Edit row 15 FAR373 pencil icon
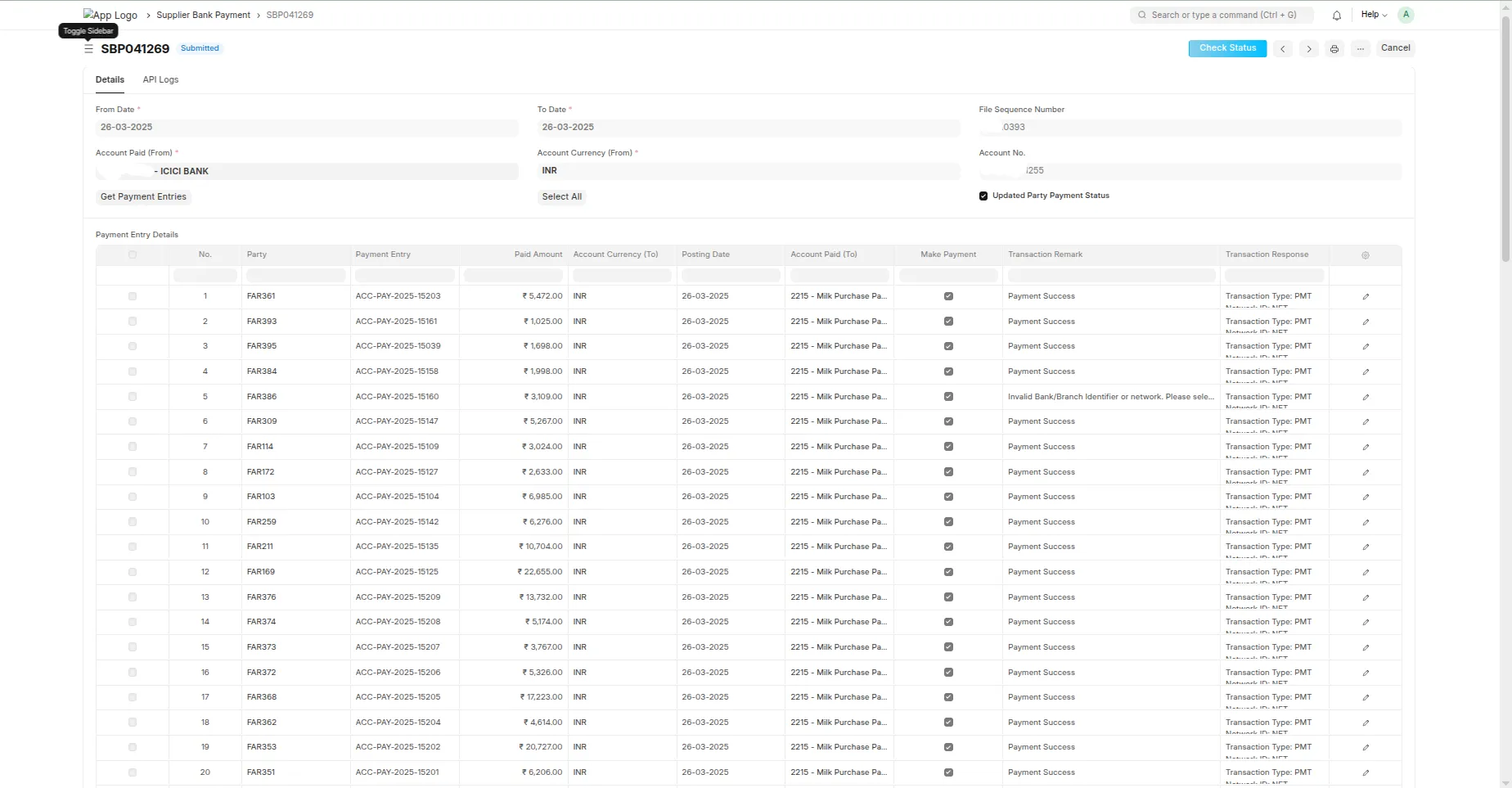Viewport: 1512px width, 788px height. 1366,648
